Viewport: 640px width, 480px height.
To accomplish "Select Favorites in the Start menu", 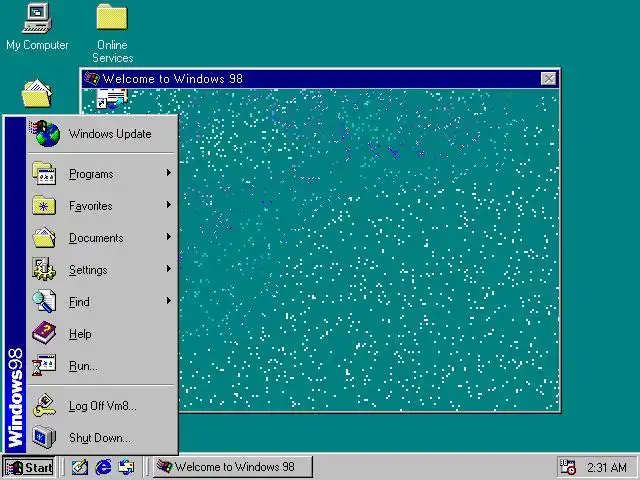I will (x=102, y=205).
